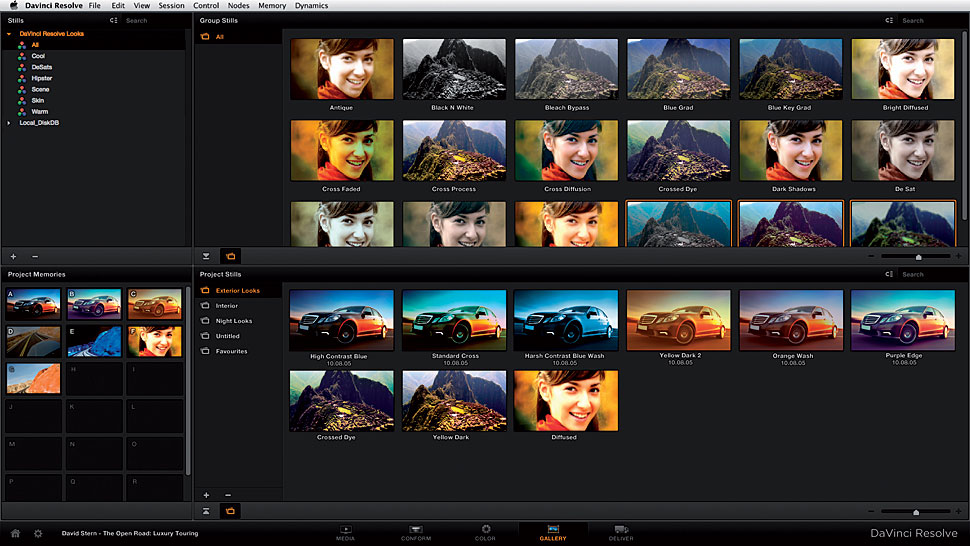
Task: Toggle the collapse panel button under Group Stills
Action: (x=206, y=256)
